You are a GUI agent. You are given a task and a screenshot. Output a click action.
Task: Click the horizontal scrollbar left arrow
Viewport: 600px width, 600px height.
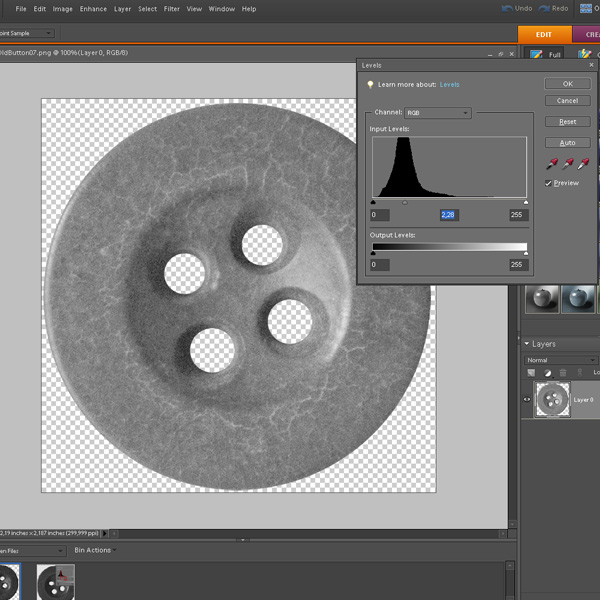coord(114,533)
